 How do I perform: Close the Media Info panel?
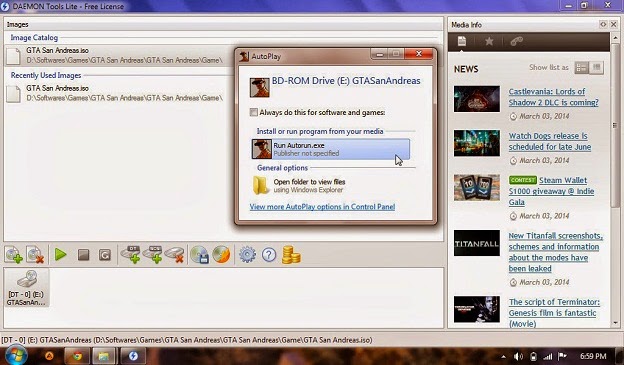(x=613, y=25)
